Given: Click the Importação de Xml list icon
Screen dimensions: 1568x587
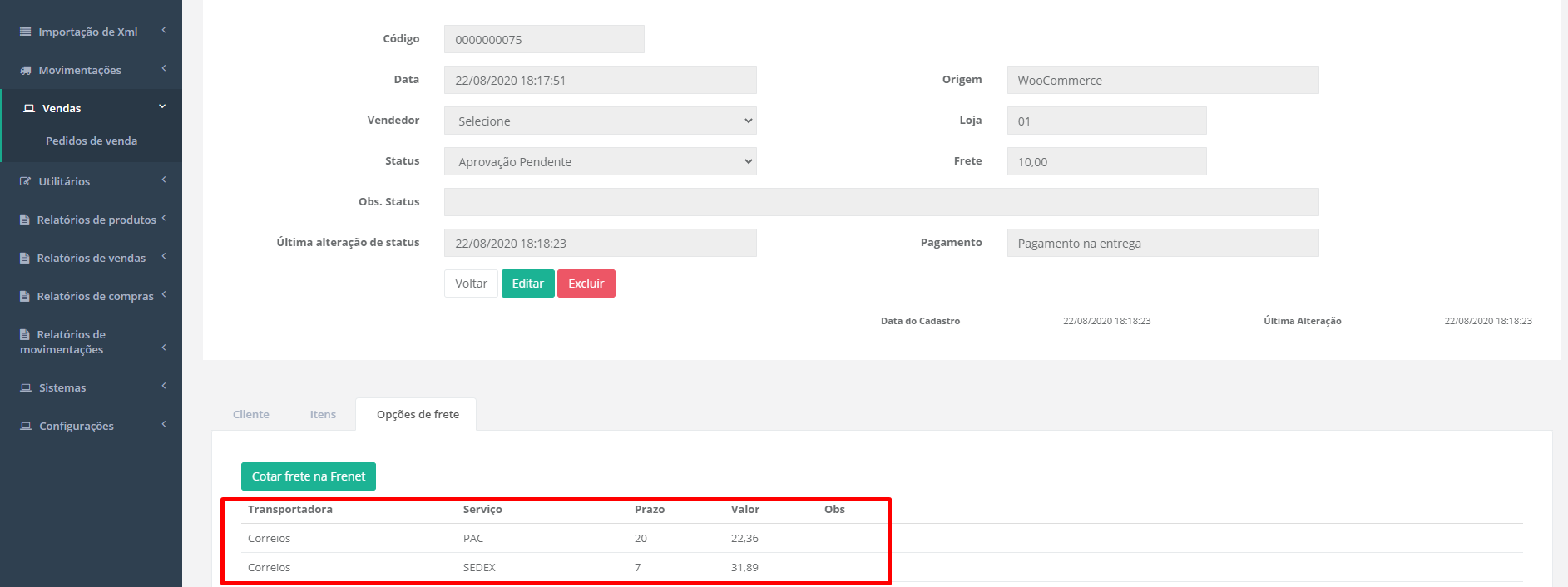Looking at the screenshot, I should click(x=26, y=32).
